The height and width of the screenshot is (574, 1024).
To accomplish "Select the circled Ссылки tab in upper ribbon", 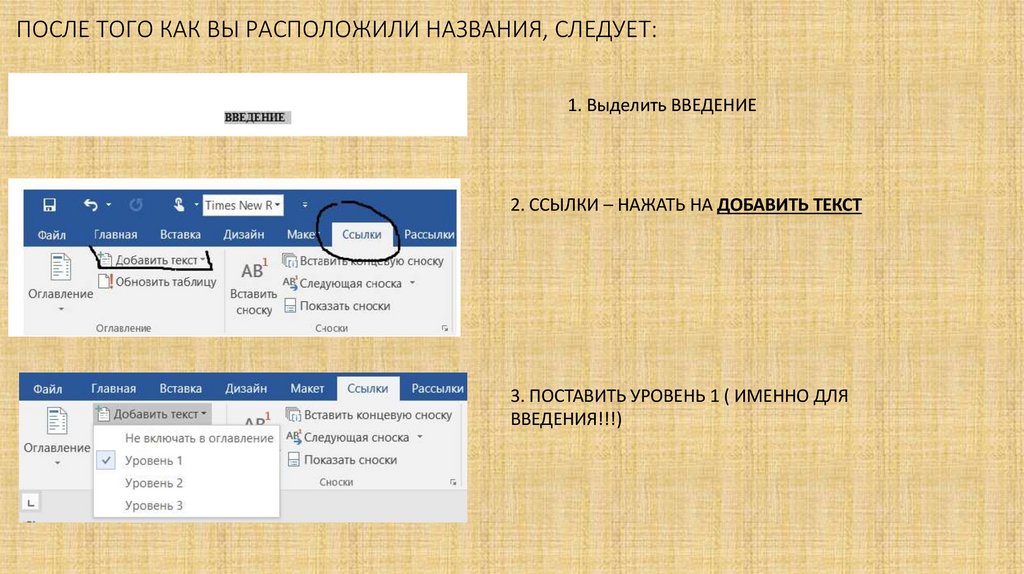I will point(362,234).
